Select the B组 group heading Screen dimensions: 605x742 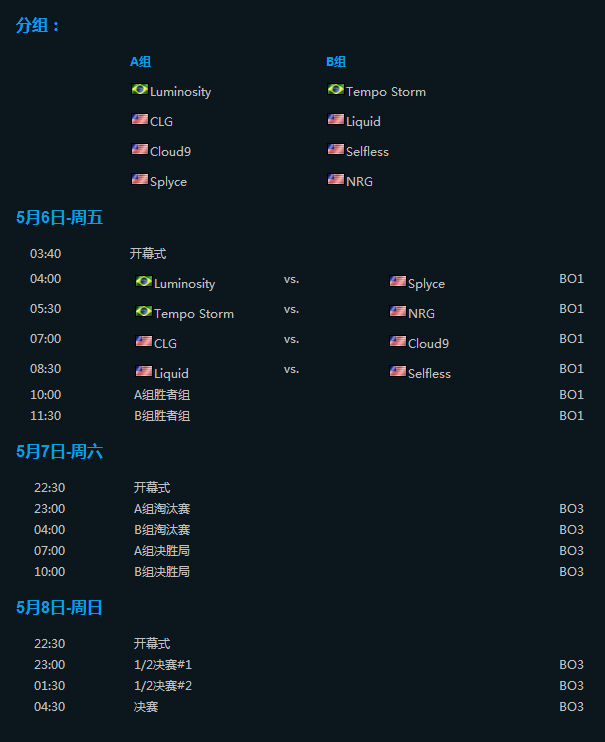pos(336,61)
